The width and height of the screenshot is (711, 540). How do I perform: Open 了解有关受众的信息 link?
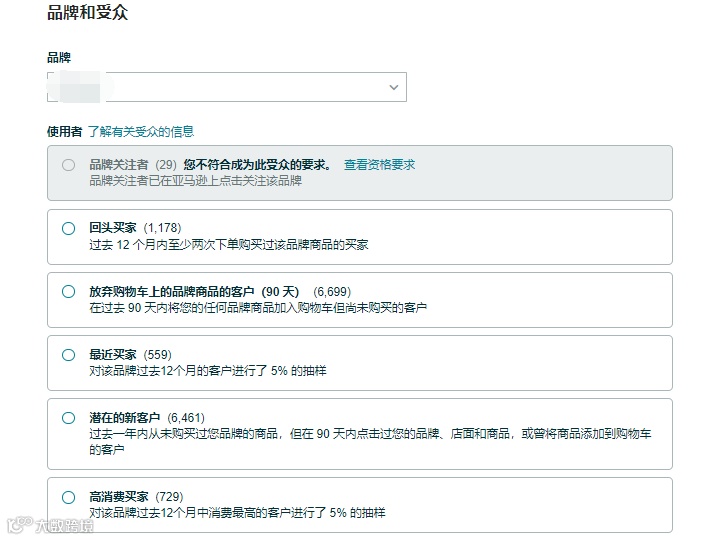pyautogui.click(x=141, y=131)
